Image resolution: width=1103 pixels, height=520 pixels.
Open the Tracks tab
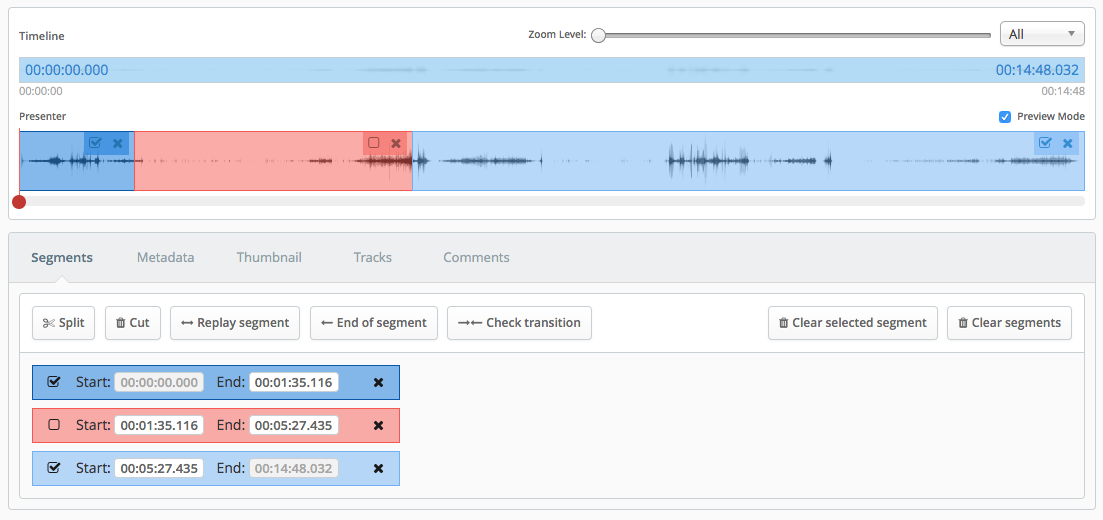coord(373,258)
